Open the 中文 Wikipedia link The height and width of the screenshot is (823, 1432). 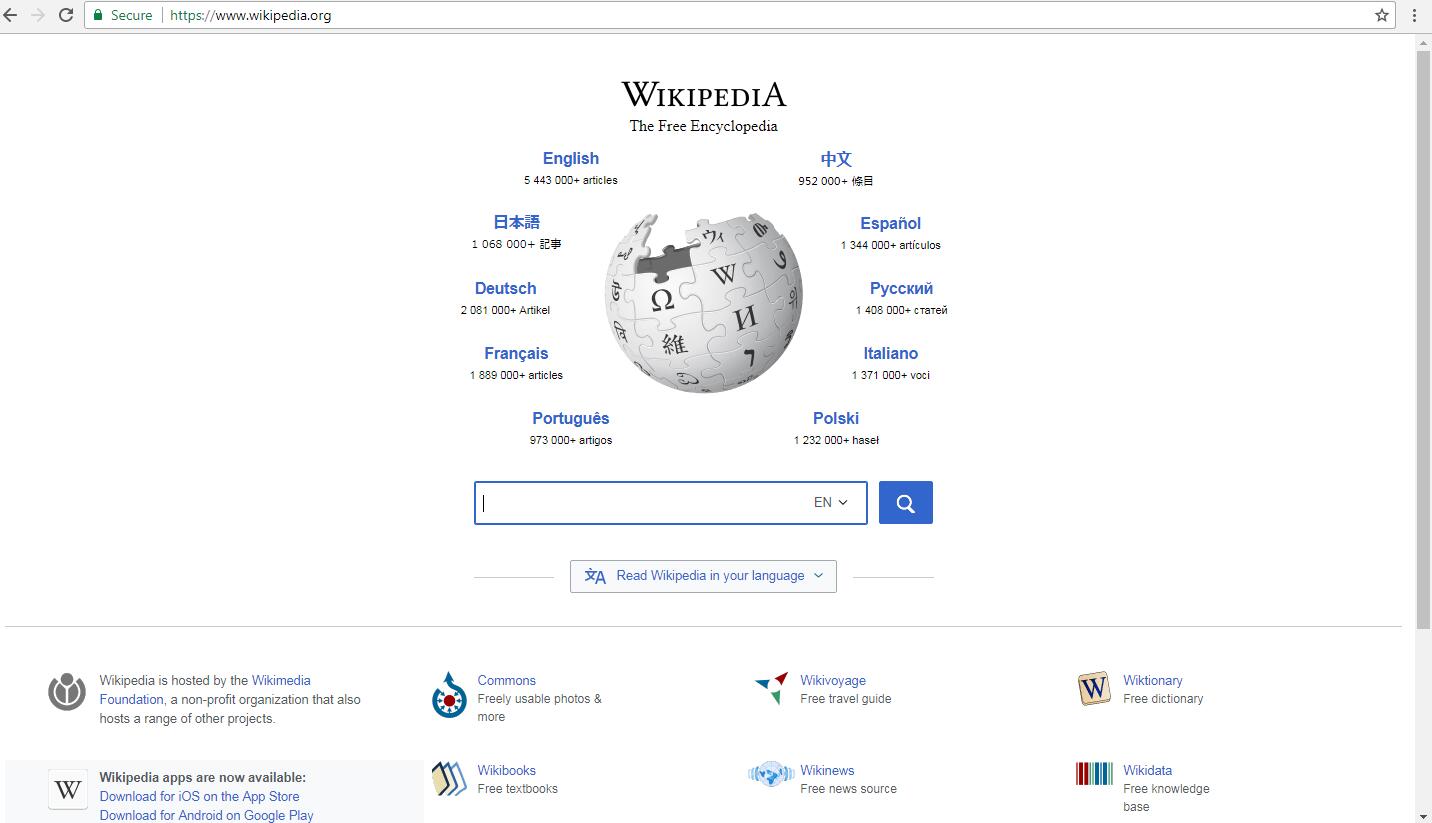(x=836, y=159)
